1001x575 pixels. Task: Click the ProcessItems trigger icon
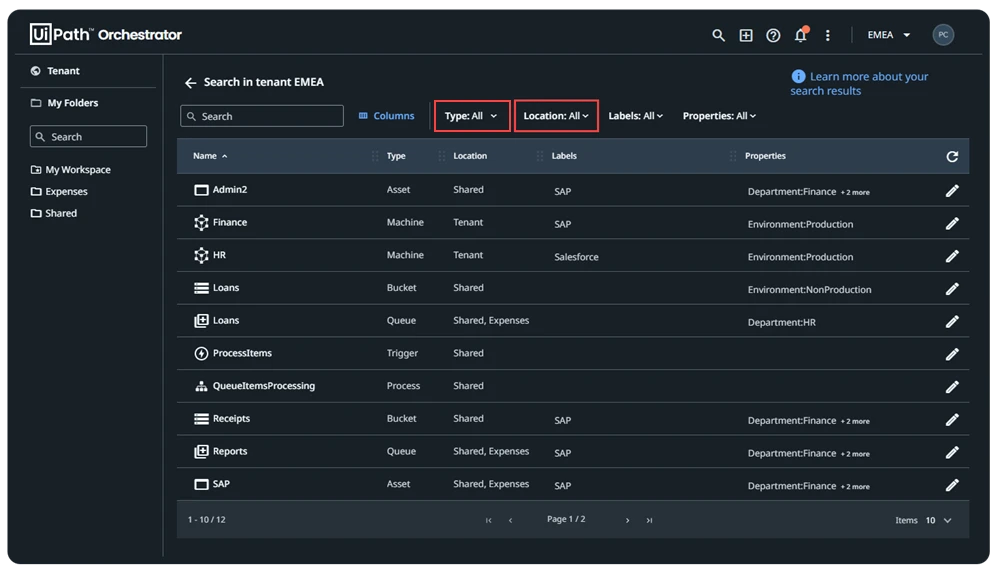[201, 353]
